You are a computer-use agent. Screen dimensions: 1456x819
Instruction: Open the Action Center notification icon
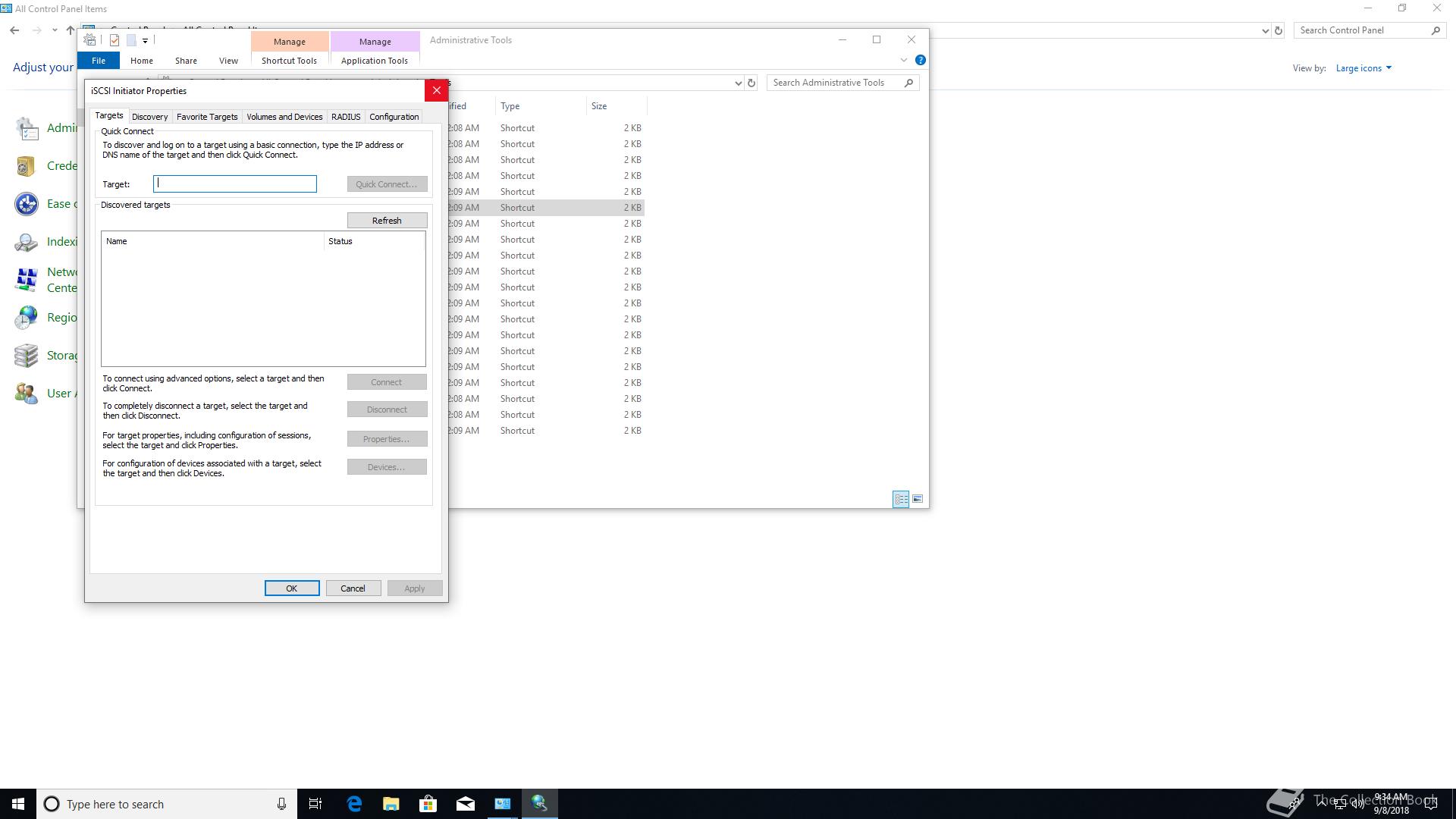point(1431,804)
